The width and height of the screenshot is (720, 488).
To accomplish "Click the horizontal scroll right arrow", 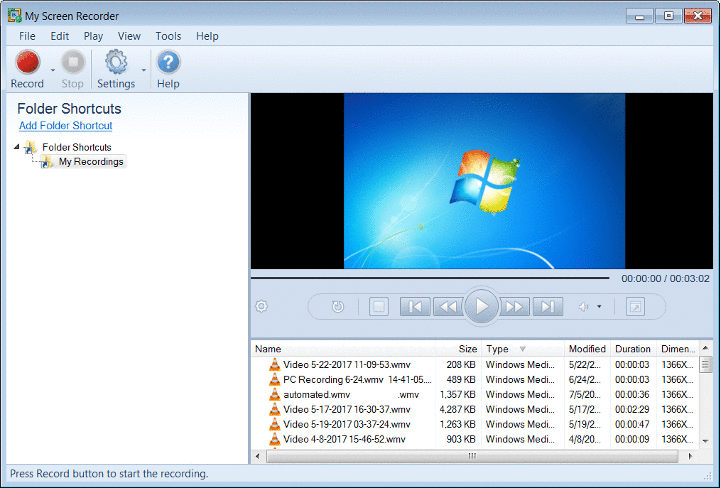I will pyautogui.click(x=690, y=456).
